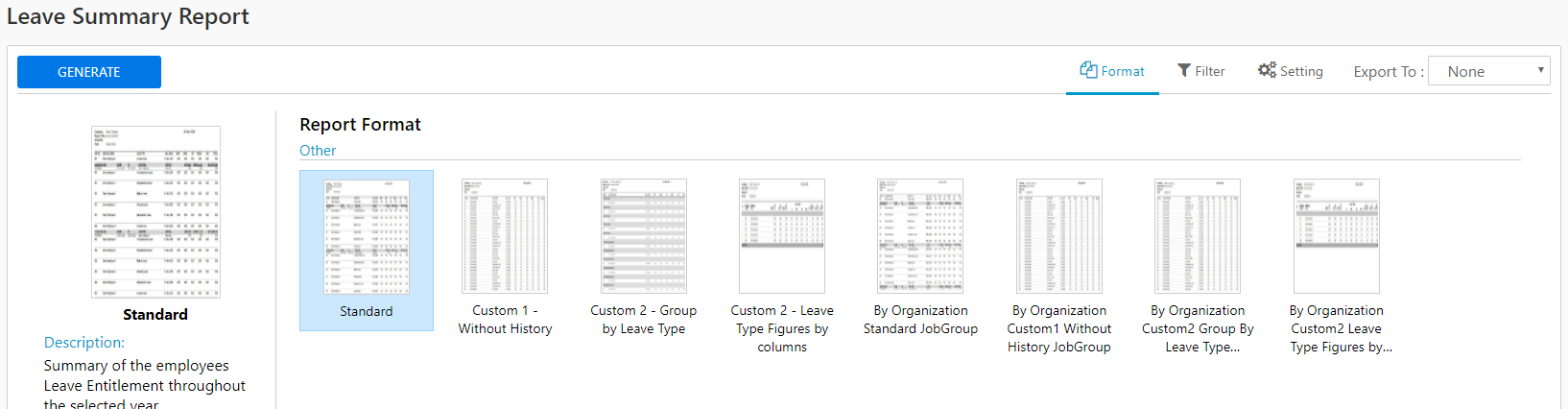Click the Setting gears icon
This screenshot has width=1568, height=409.
(1267, 70)
